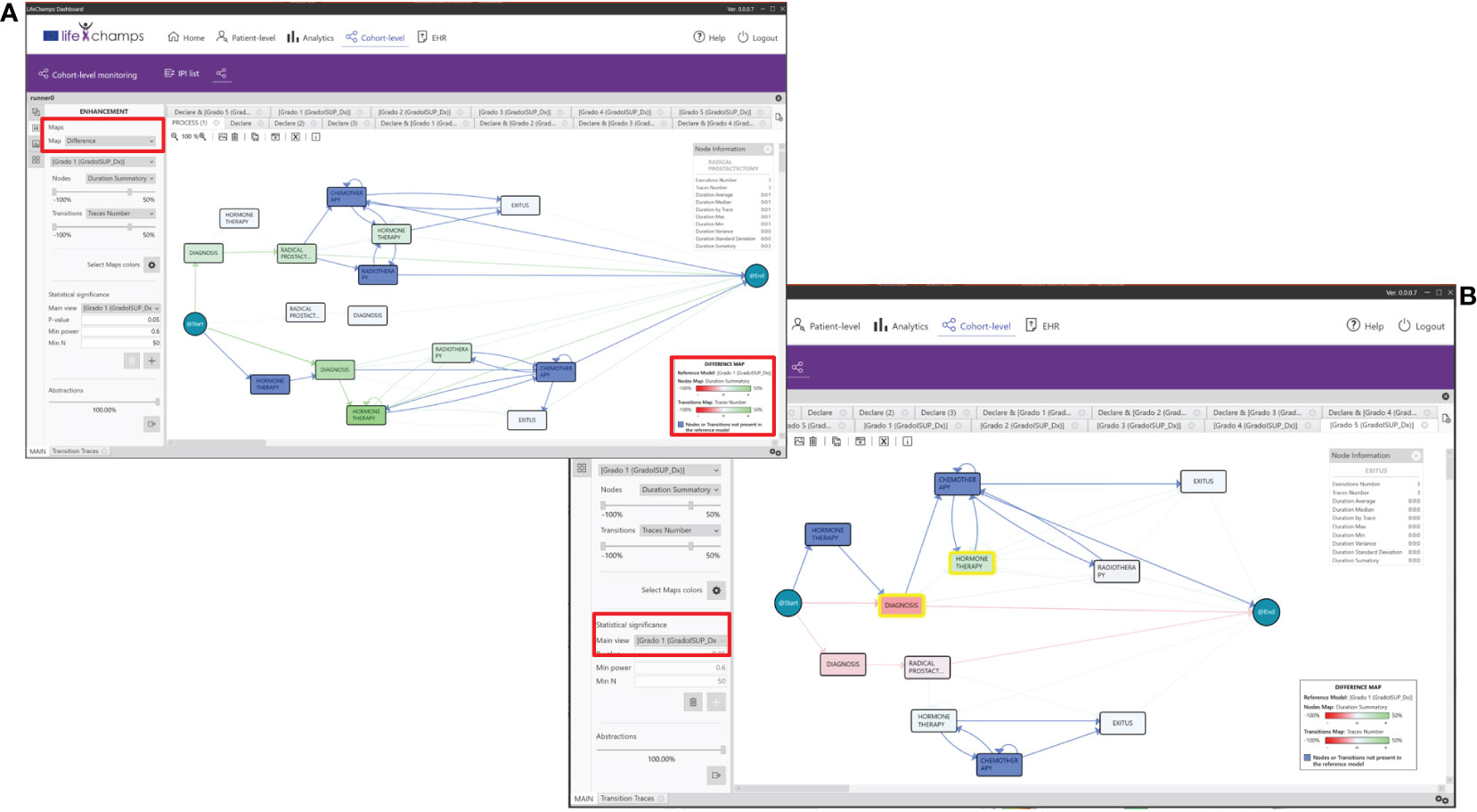This screenshot has height=812, width=1477.
Task: Open Patient-level in window B navigation
Action: (826, 326)
